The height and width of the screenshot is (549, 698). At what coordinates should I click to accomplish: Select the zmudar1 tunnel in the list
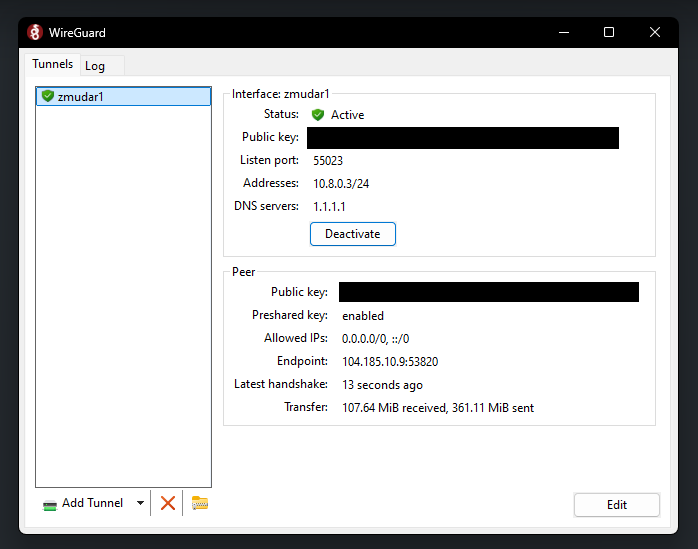[x=81, y=97]
